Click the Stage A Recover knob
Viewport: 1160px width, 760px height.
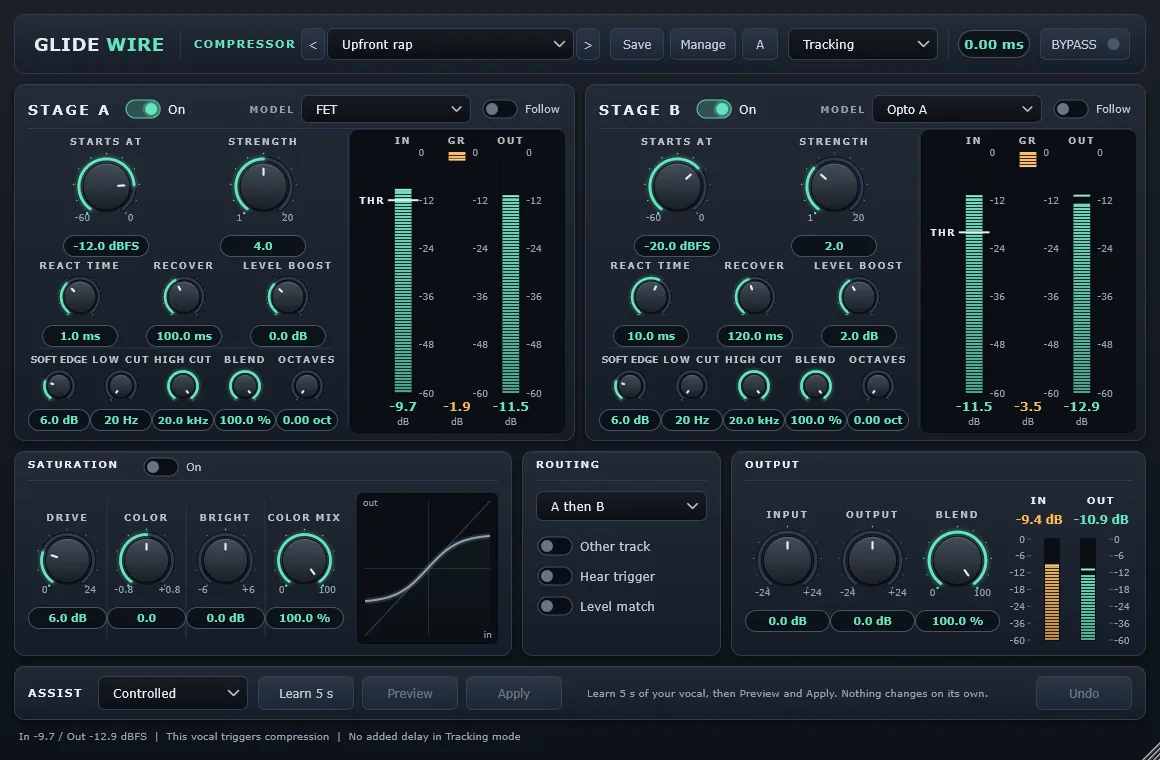tap(183, 297)
